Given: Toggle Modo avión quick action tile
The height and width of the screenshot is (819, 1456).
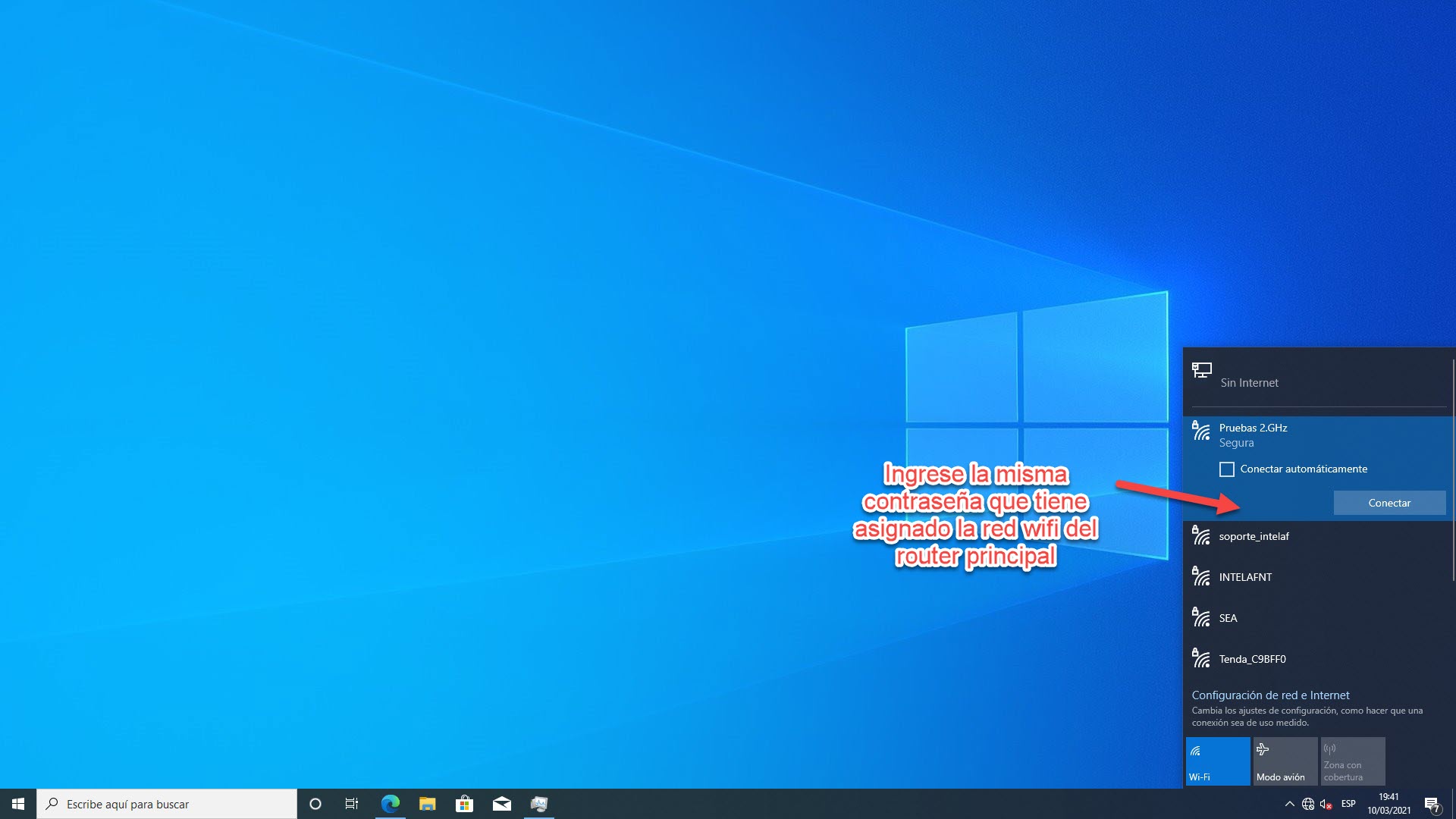Looking at the screenshot, I should click(1285, 761).
